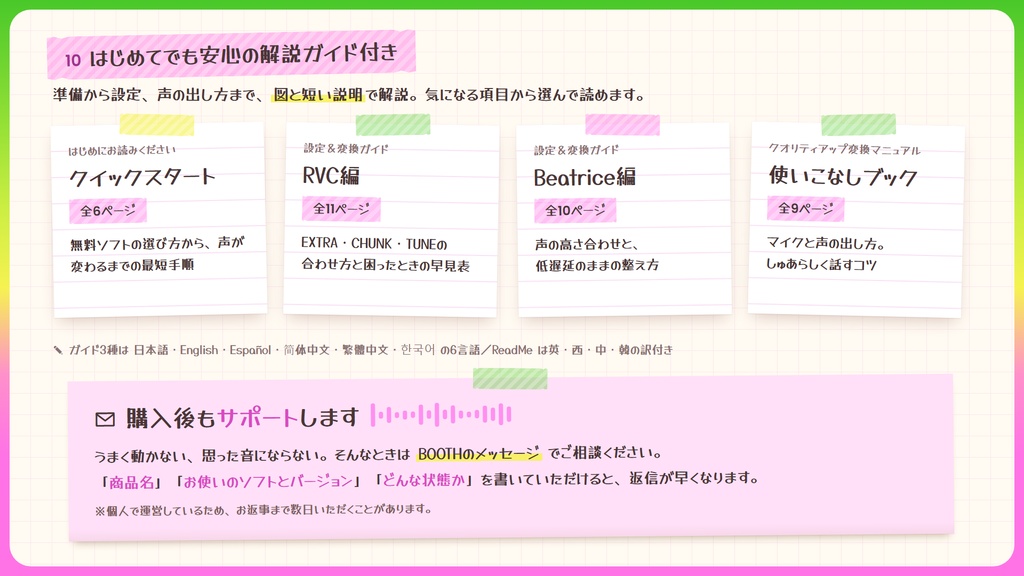Click the 全10ページ badge
The width and height of the screenshot is (1024, 576).
pos(575,210)
